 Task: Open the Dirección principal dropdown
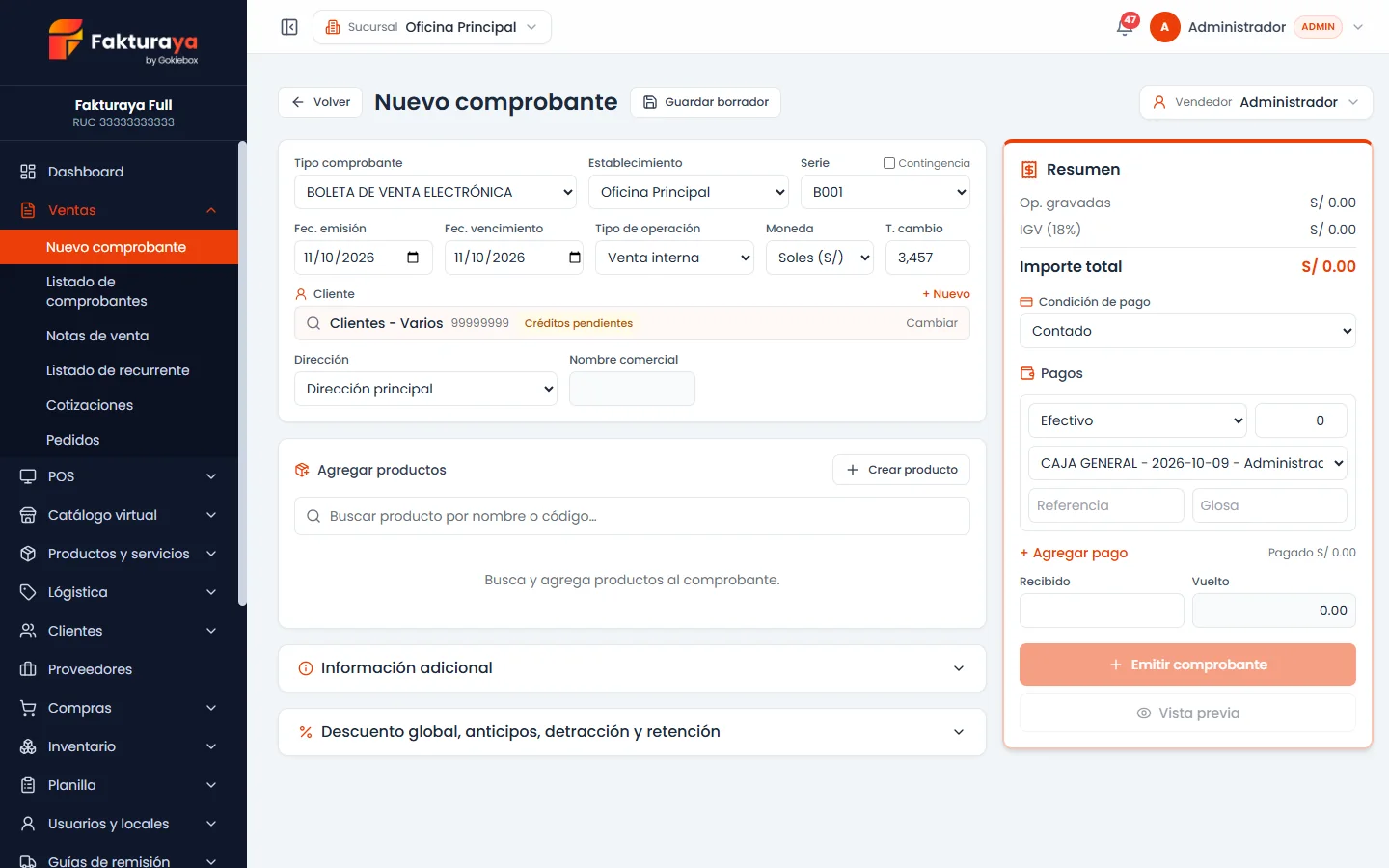coord(425,389)
